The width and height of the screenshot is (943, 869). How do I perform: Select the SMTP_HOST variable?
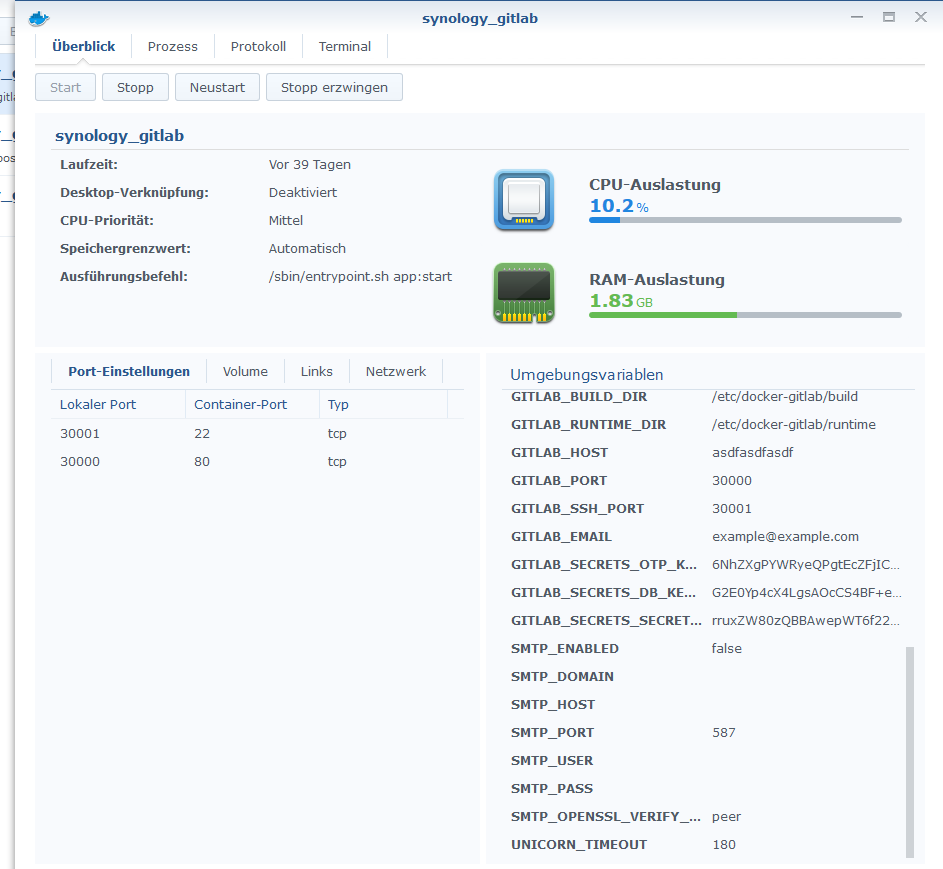tap(553, 705)
